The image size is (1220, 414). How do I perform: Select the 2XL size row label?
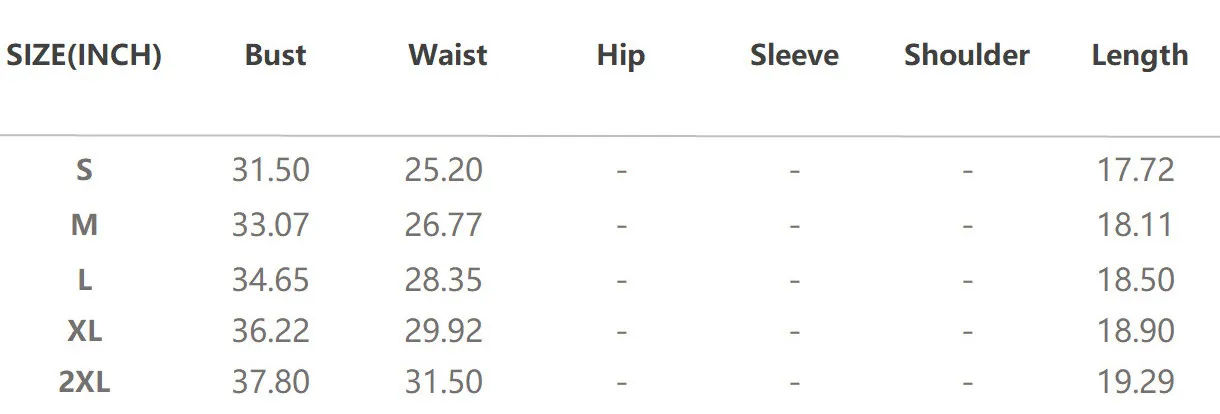pos(84,382)
